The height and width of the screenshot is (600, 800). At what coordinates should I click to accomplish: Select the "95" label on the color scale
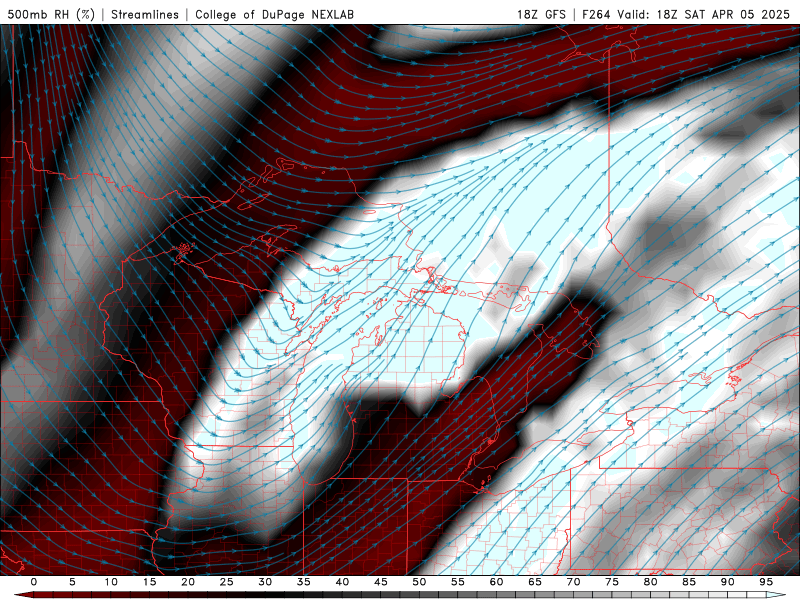(x=766, y=582)
